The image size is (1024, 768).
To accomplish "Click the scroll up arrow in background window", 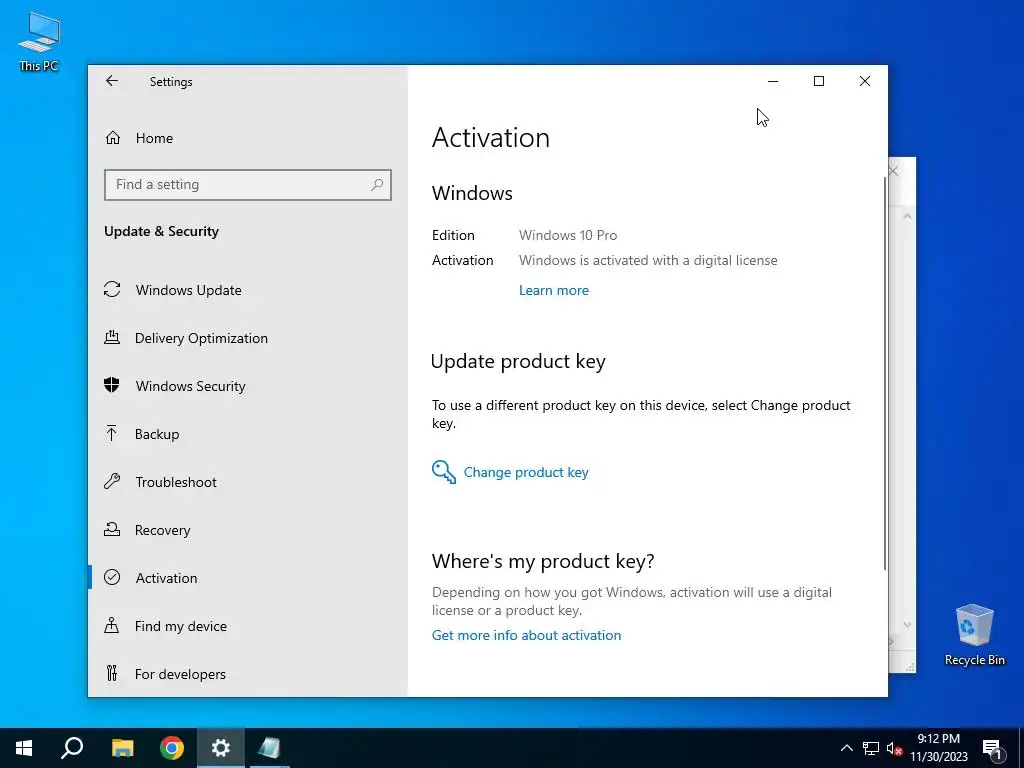I will point(907,216).
